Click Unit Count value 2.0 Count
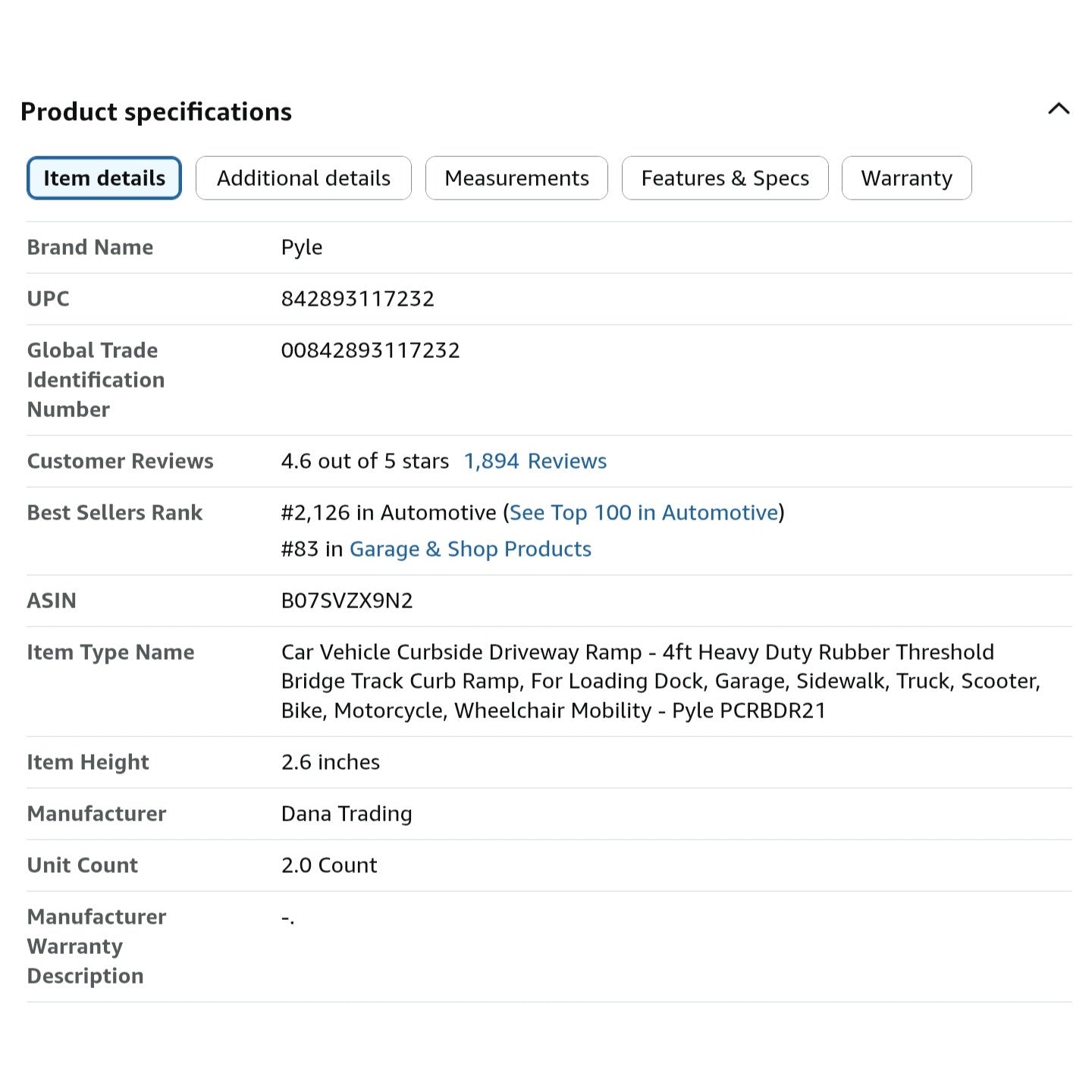Viewport: 1092px width, 1092px height. (329, 865)
